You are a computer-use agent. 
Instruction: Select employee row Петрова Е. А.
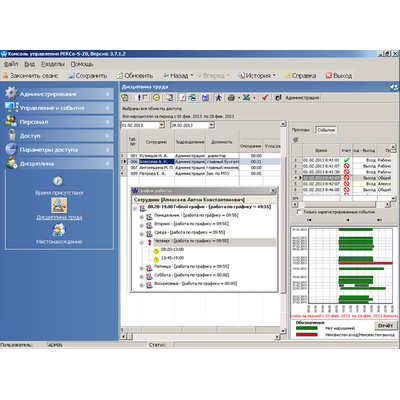click(200, 173)
